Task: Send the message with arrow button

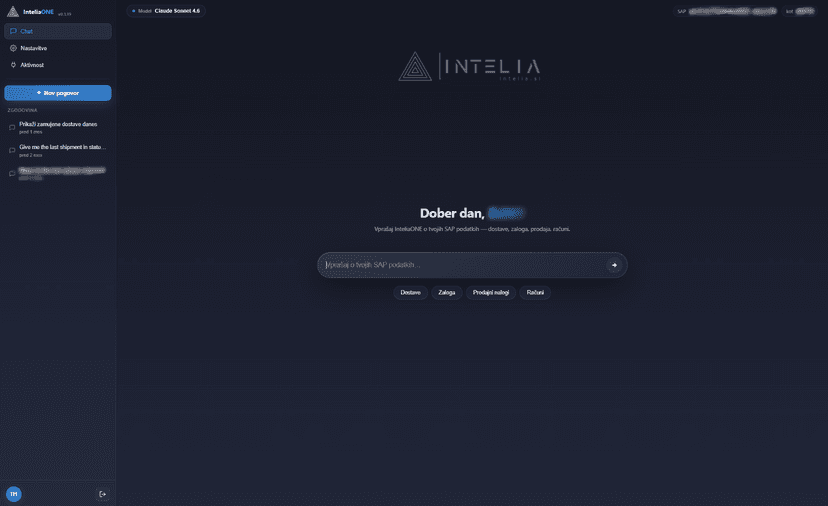Action: click(x=614, y=265)
